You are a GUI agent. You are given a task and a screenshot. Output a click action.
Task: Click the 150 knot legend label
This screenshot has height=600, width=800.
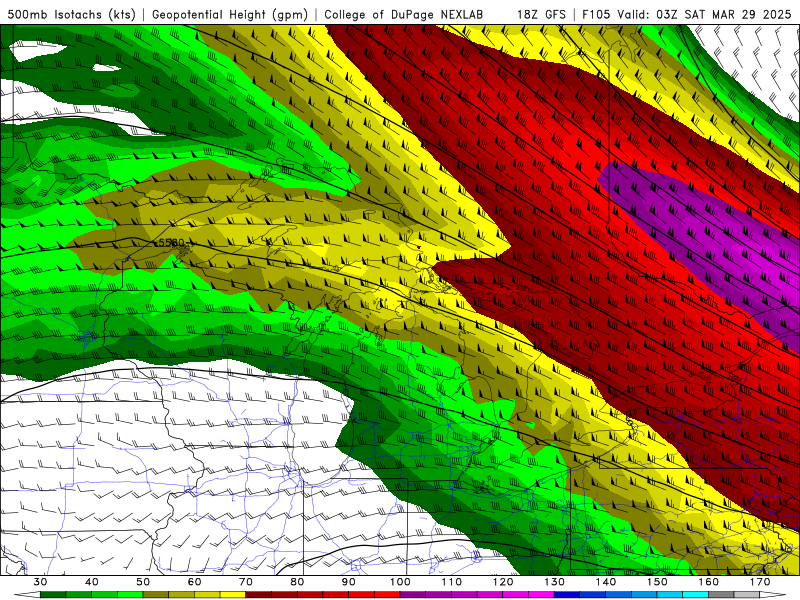(657, 582)
